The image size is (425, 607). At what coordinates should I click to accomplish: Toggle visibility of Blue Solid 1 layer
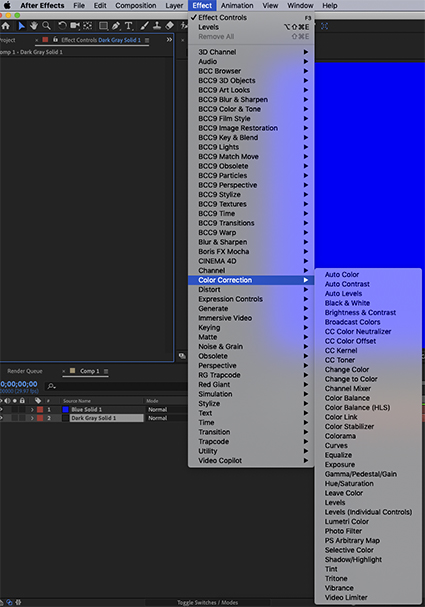tap(2, 410)
